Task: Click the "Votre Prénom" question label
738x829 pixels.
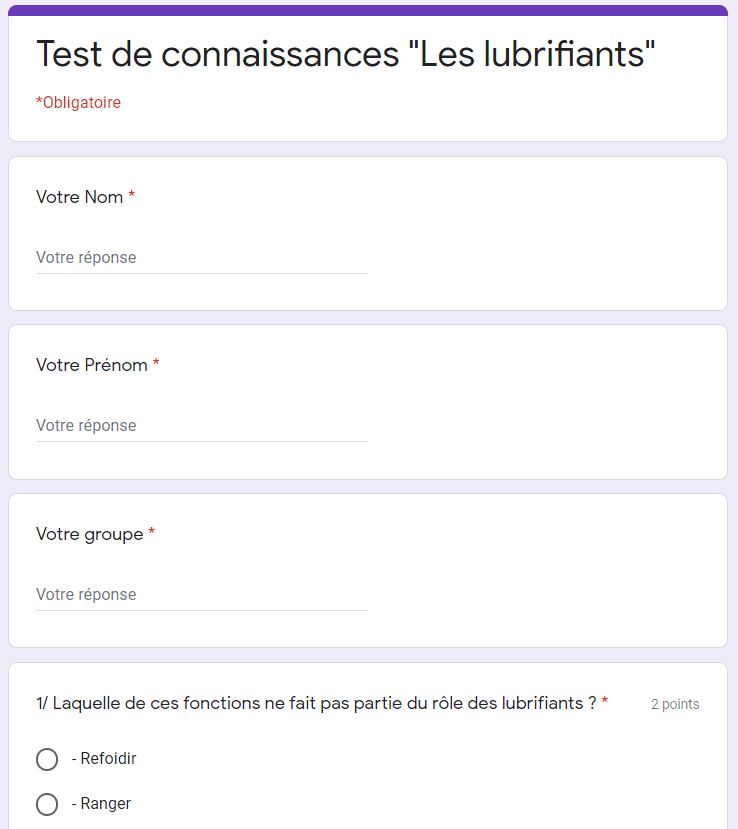Action: point(91,365)
